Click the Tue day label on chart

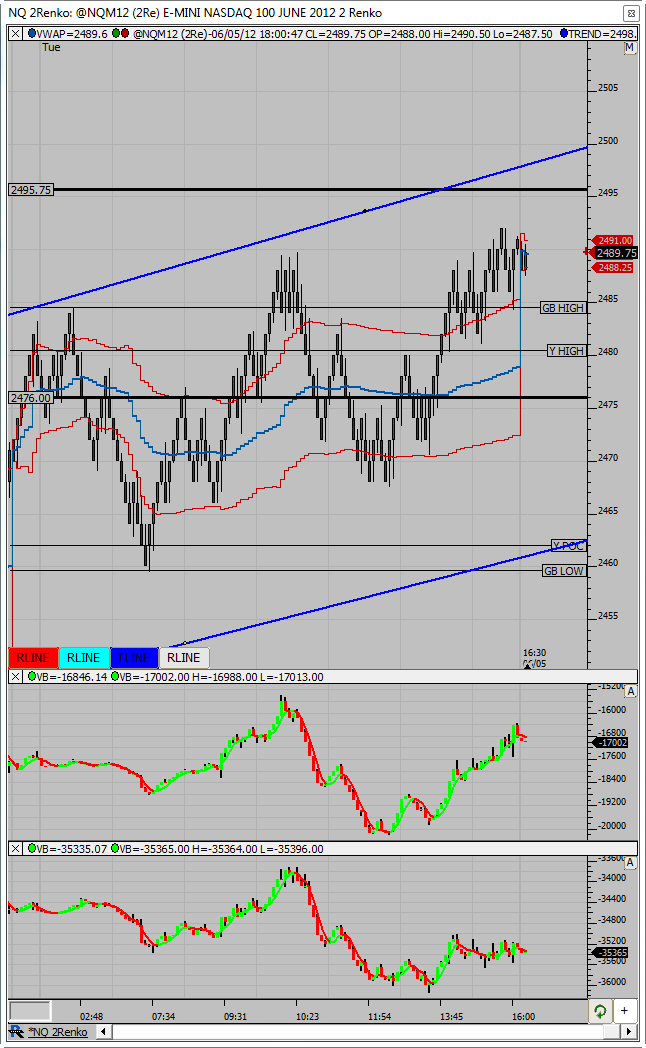(x=51, y=47)
